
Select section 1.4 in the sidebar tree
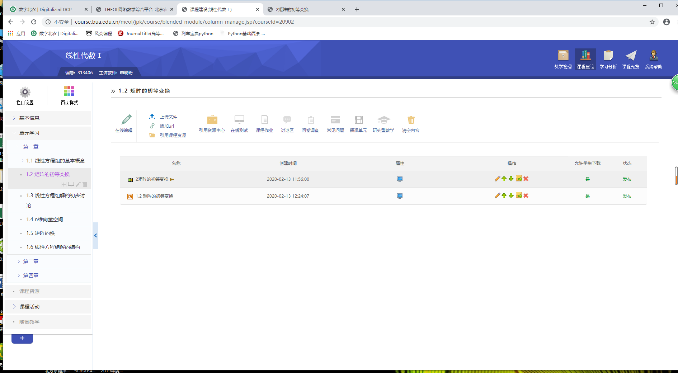(45, 219)
